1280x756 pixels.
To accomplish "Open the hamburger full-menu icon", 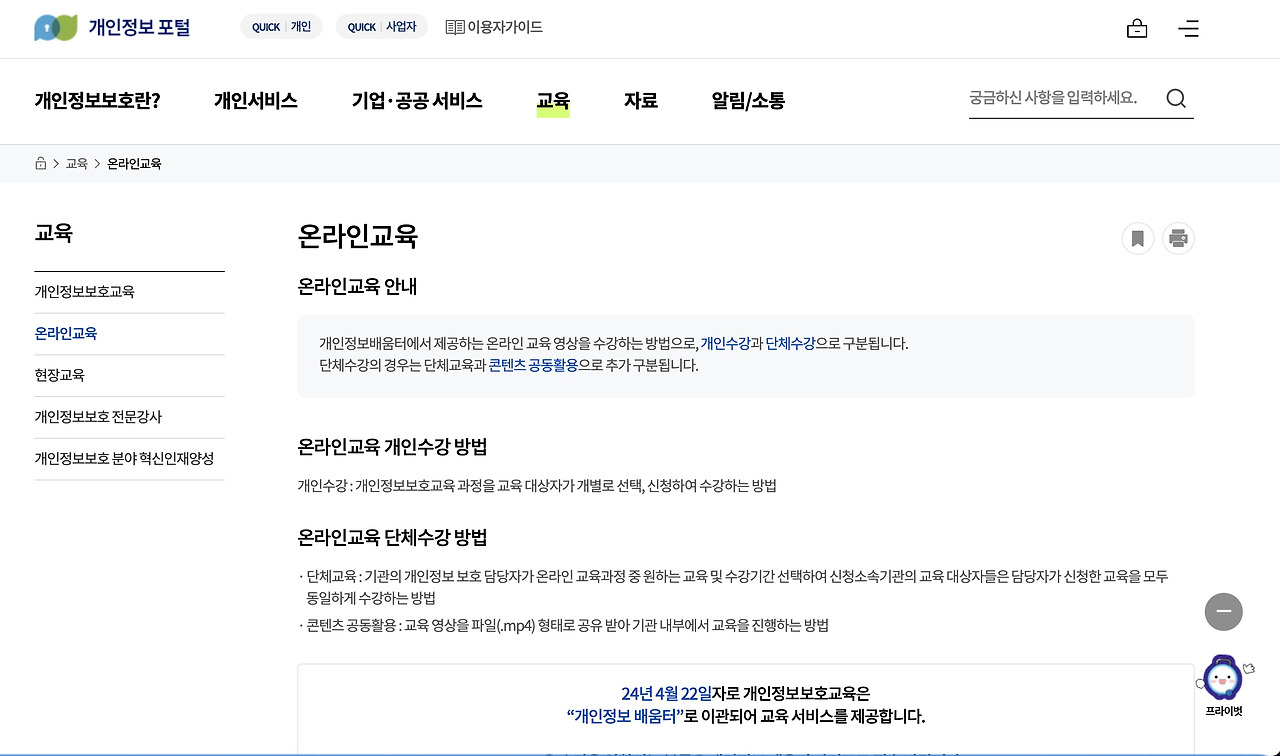I will click(x=1188, y=29).
